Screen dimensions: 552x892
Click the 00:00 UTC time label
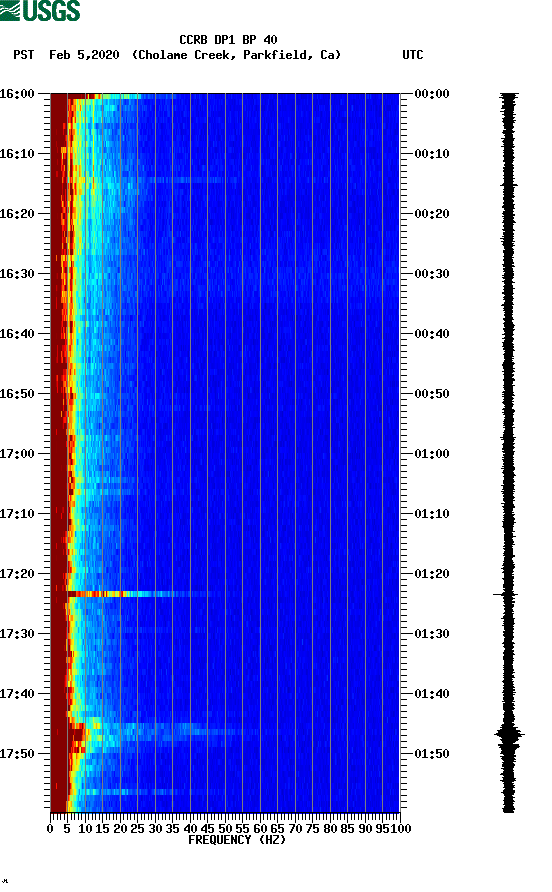coord(432,94)
